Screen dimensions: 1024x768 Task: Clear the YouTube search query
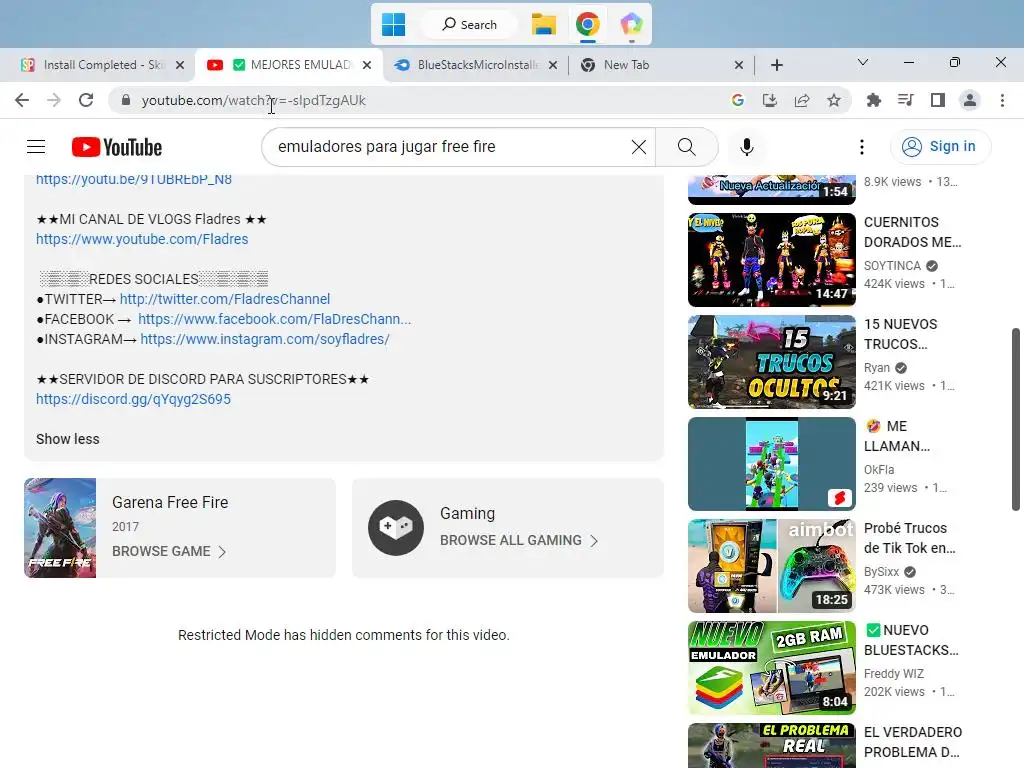639,147
